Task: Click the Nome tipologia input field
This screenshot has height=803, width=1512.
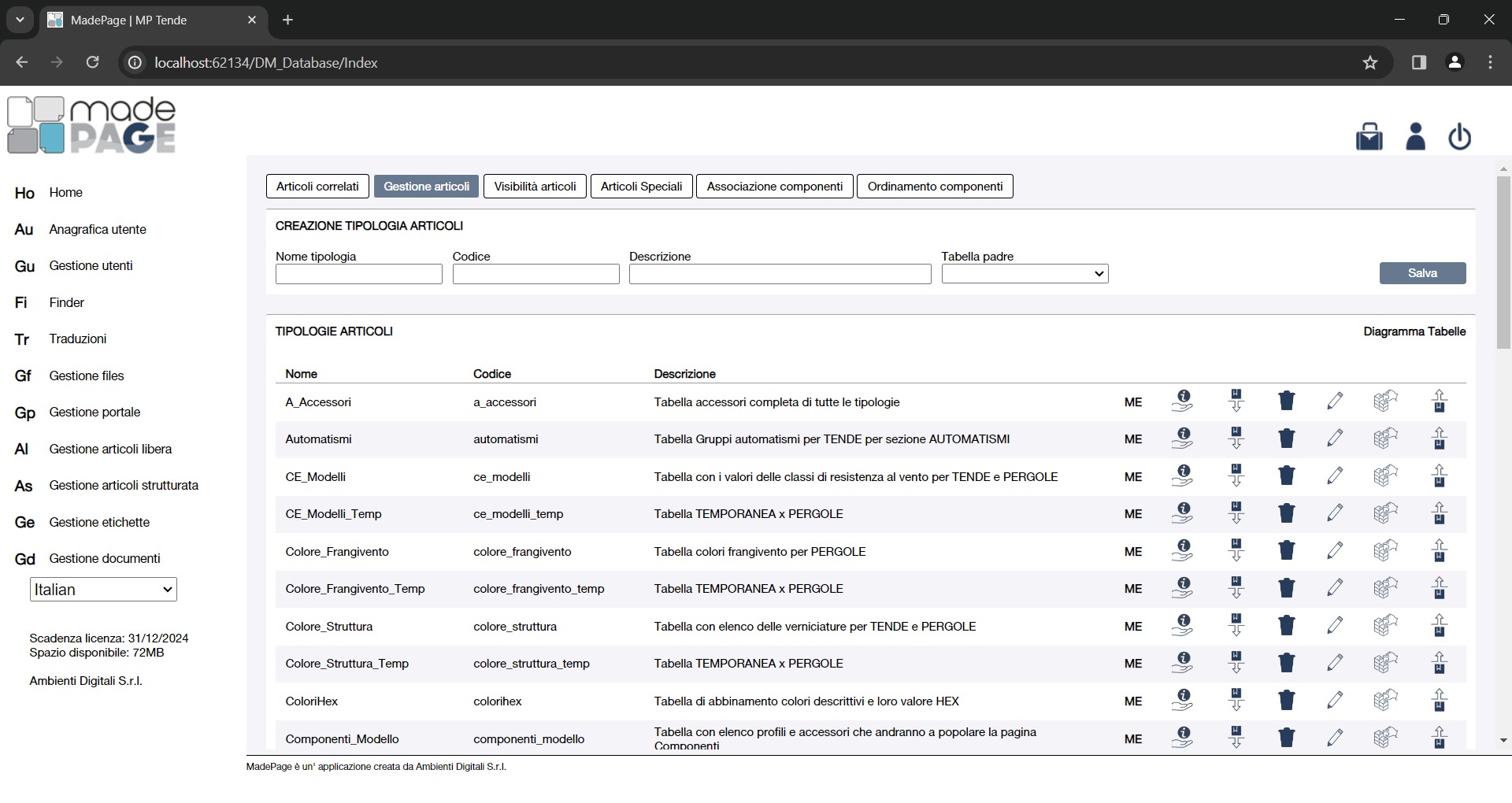Action: point(358,274)
